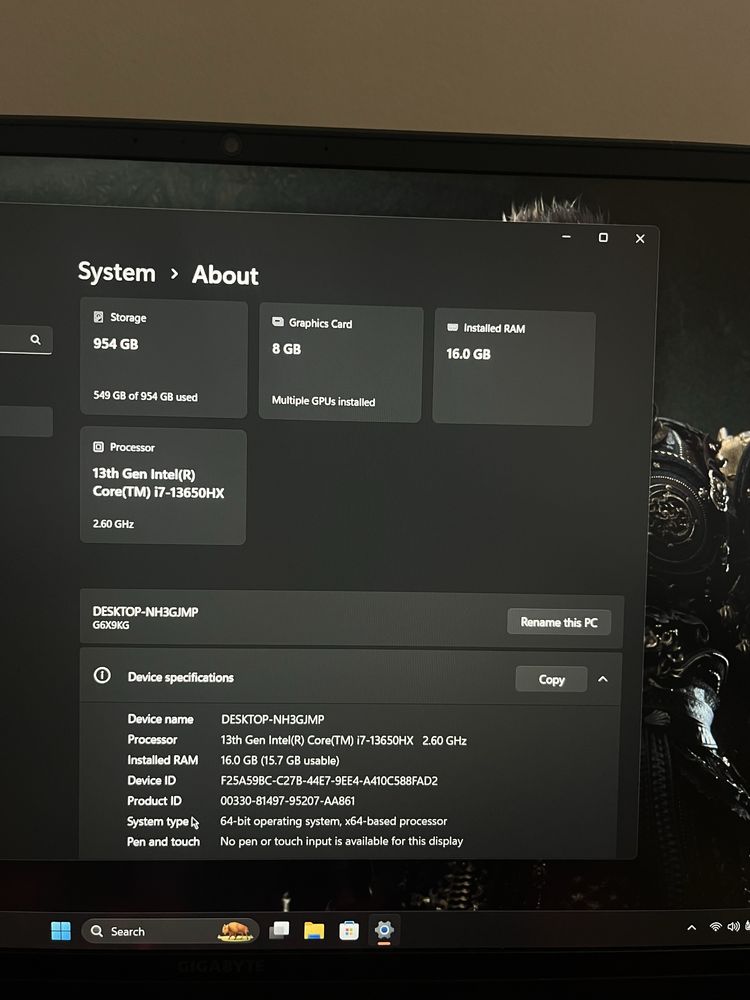Close the Settings window
750x1000 pixels.
[640, 239]
